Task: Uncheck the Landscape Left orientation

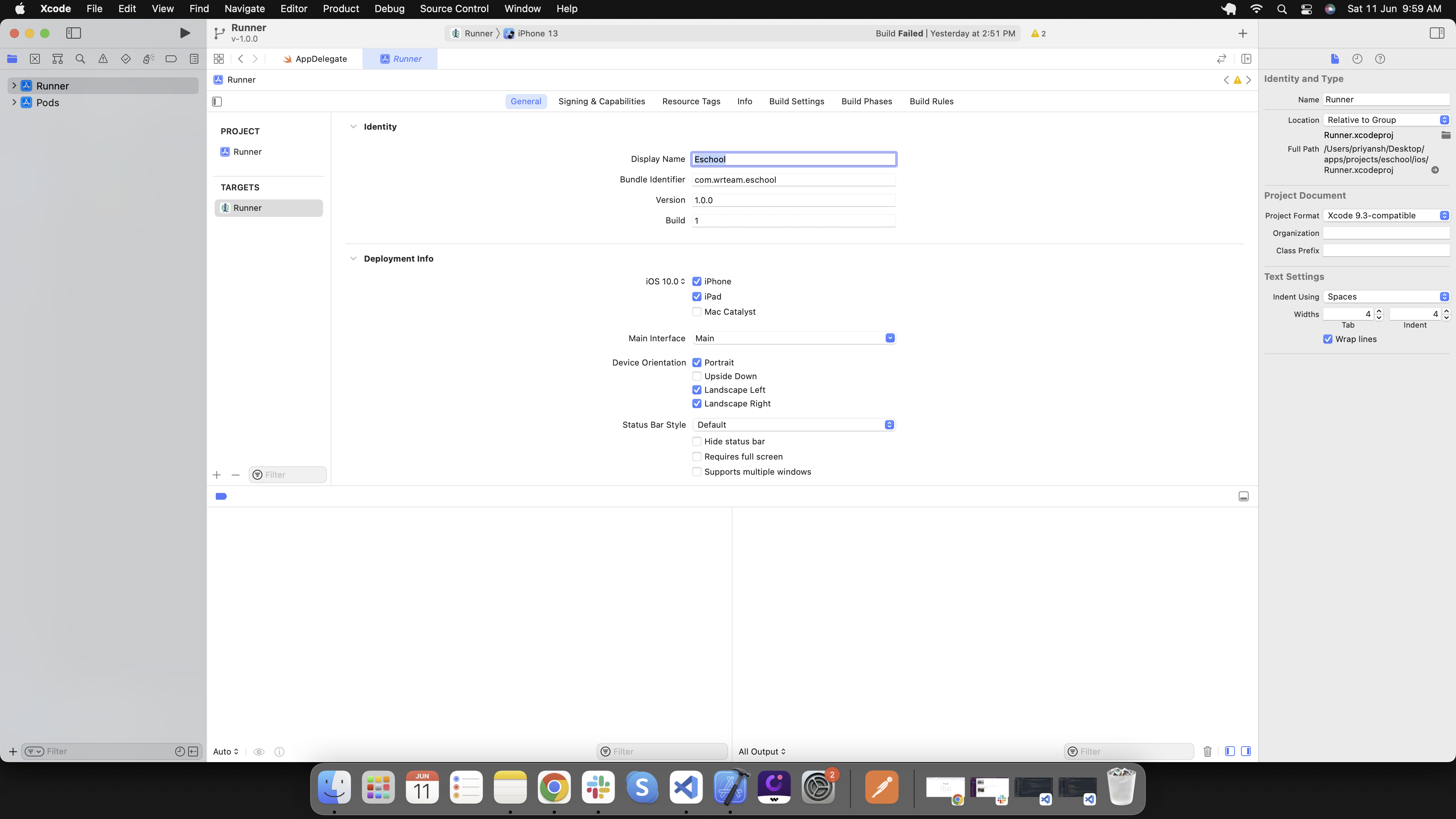Action: click(697, 390)
